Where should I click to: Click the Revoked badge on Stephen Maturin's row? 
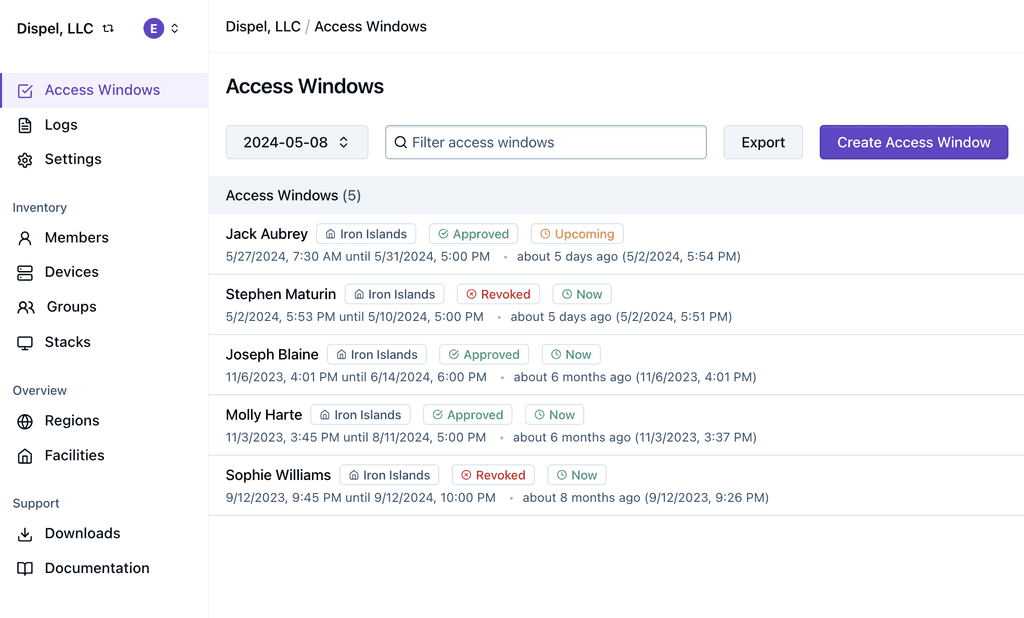[x=497, y=294]
